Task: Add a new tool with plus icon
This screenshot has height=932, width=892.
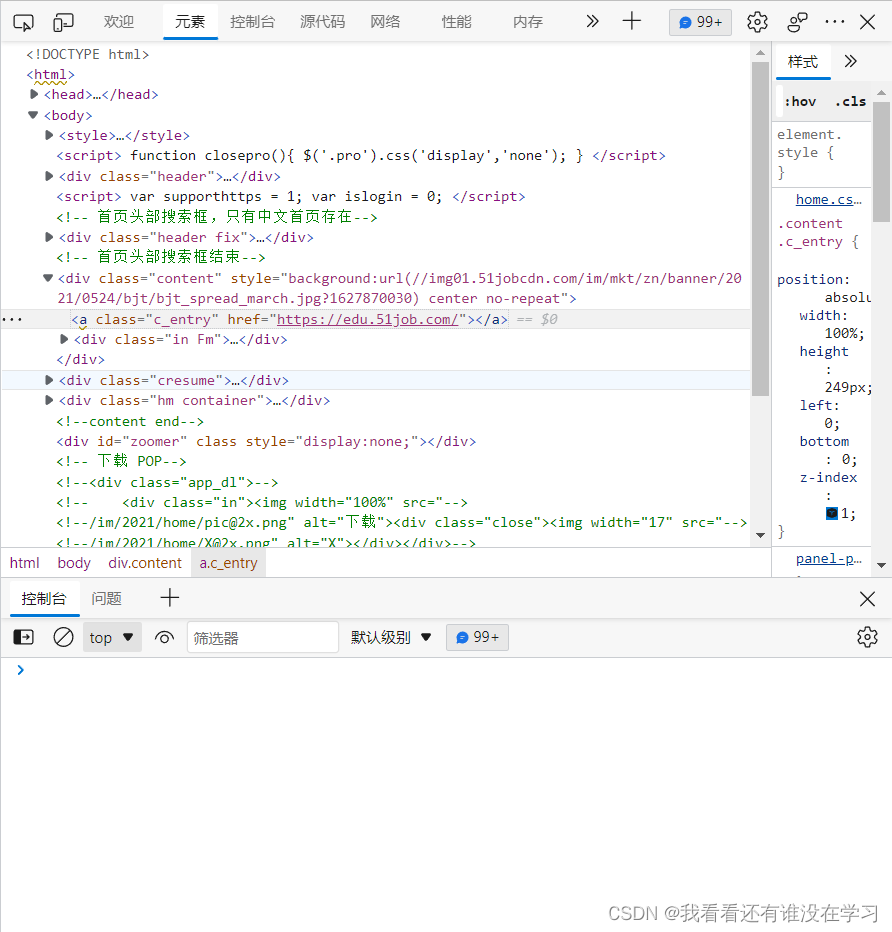Action: (631, 21)
